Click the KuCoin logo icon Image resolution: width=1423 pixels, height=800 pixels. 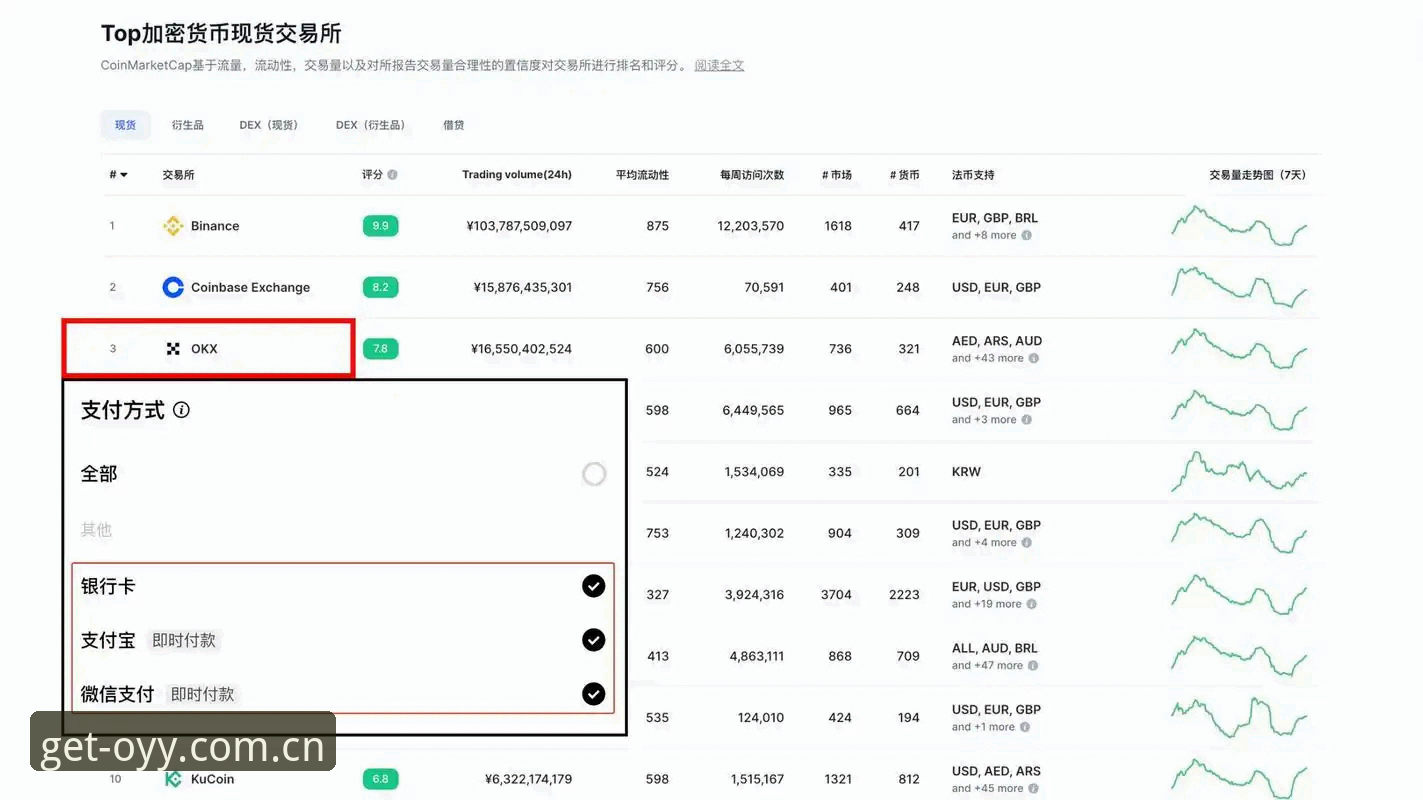(x=173, y=779)
